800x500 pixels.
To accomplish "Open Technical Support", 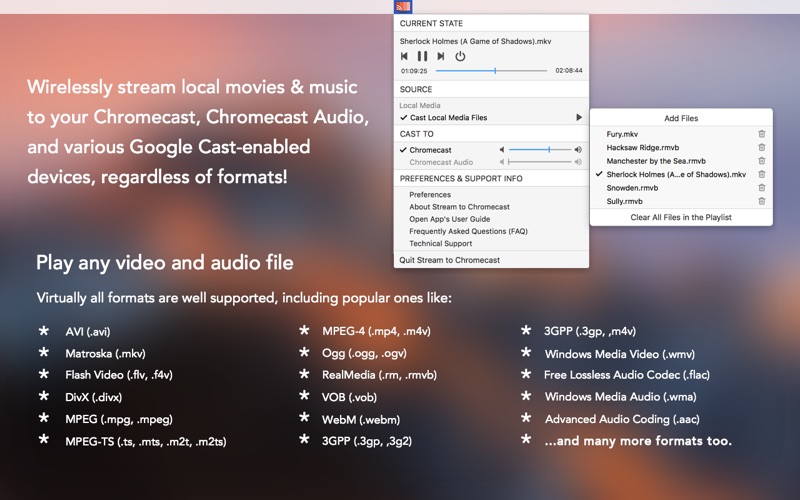I will 440,243.
